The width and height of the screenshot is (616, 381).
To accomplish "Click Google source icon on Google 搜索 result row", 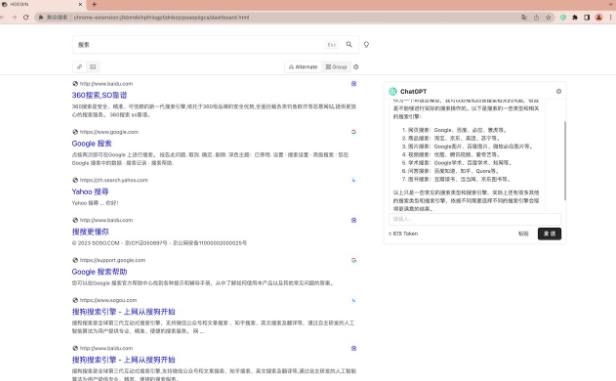I will click(x=354, y=132).
